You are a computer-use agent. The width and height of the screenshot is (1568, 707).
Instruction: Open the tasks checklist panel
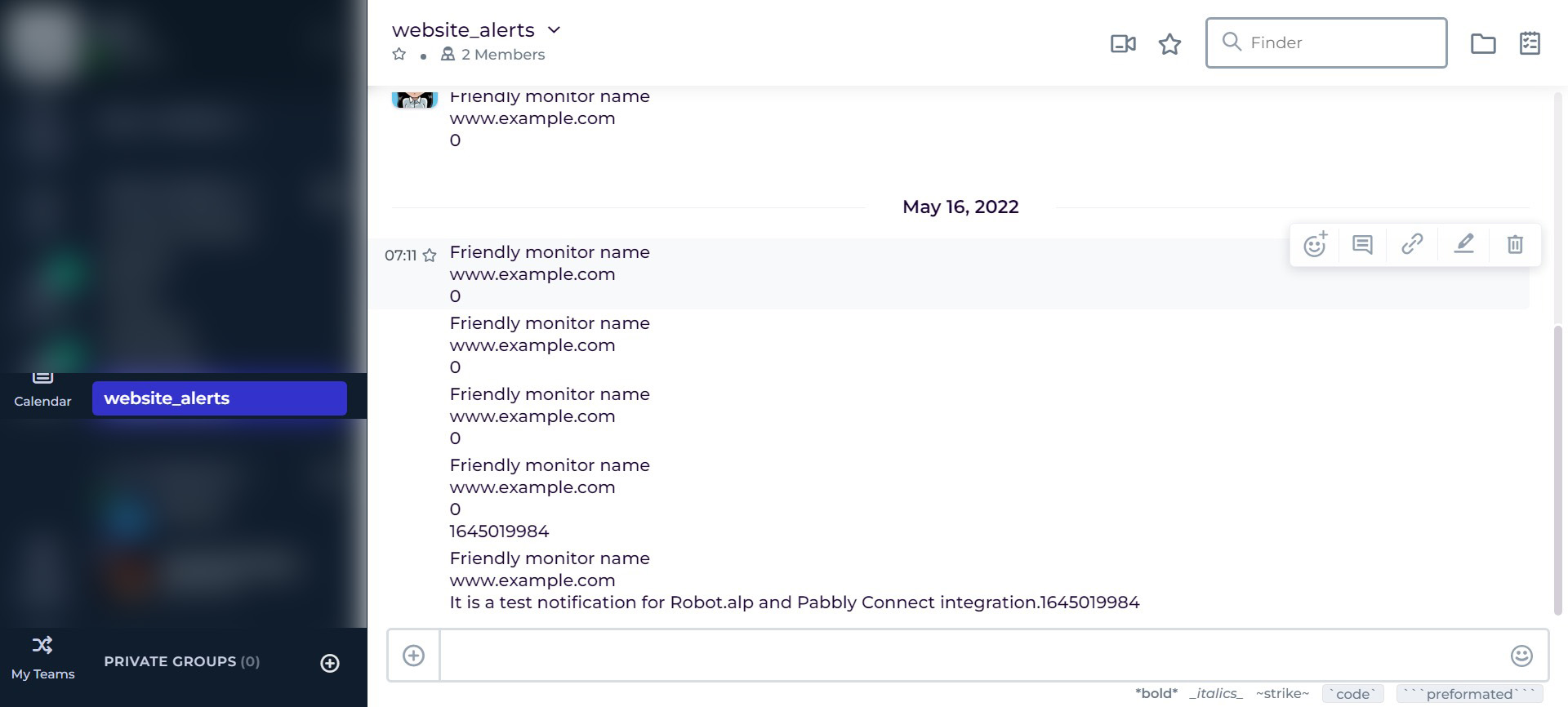tap(1530, 43)
